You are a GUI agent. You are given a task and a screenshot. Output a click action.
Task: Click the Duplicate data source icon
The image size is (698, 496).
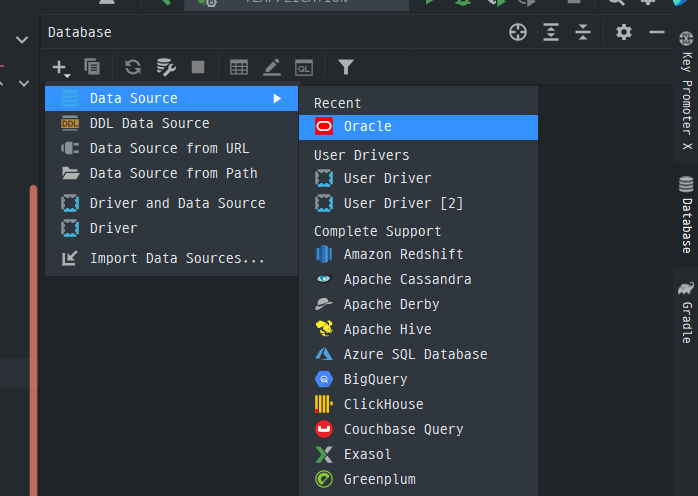[x=93, y=67]
